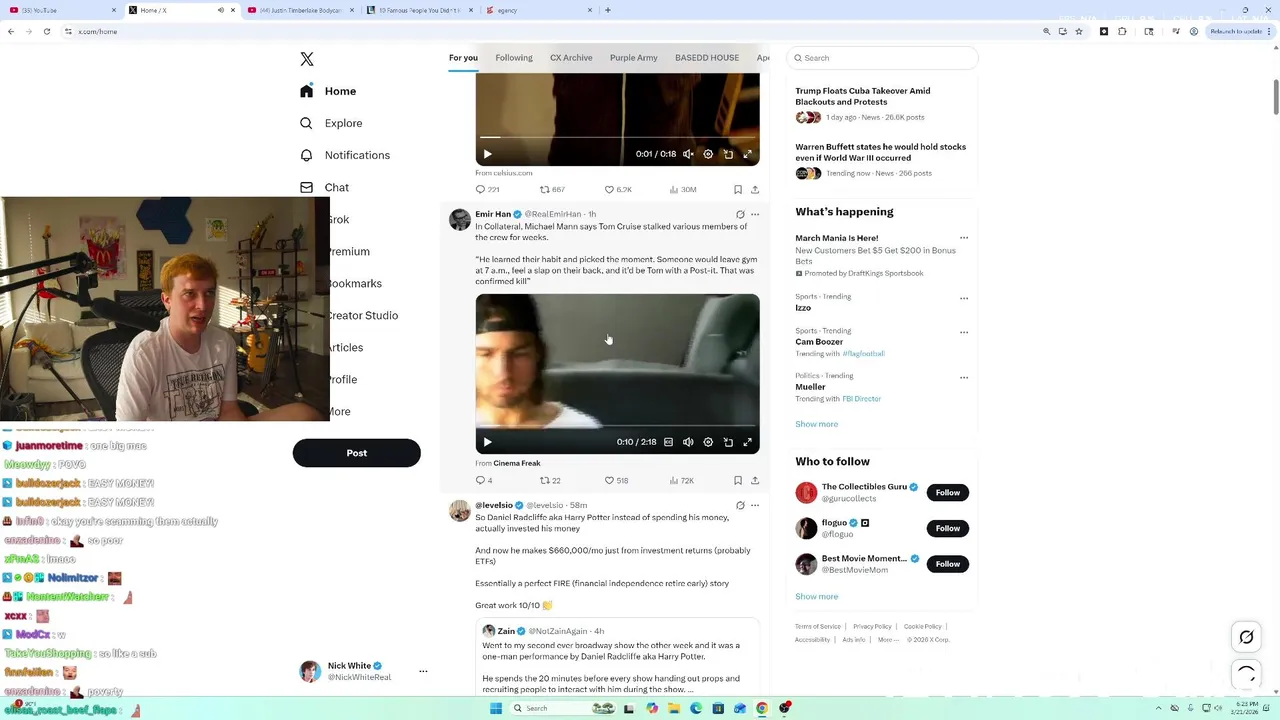Click the Chat envelope icon

(x=306, y=187)
